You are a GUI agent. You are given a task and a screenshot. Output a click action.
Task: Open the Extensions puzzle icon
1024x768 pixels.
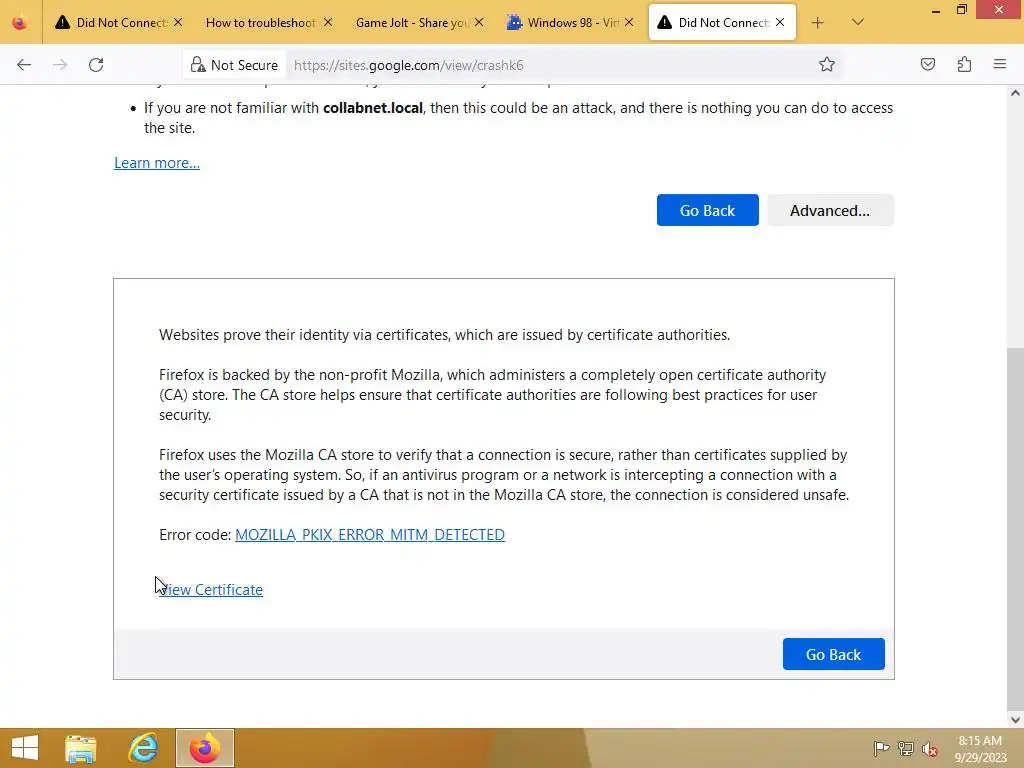click(x=964, y=65)
